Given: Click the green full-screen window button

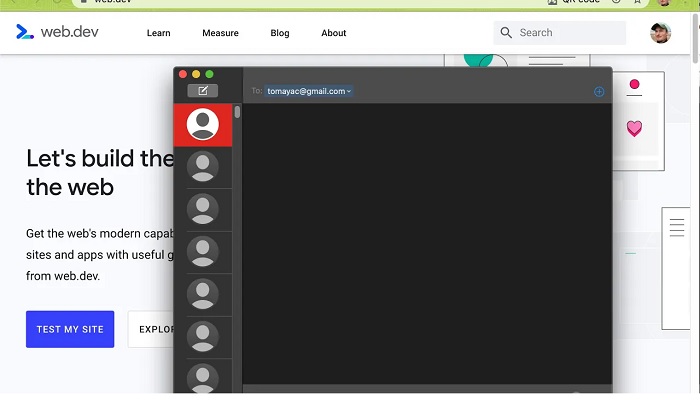Looking at the screenshot, I should pos(210,74).
